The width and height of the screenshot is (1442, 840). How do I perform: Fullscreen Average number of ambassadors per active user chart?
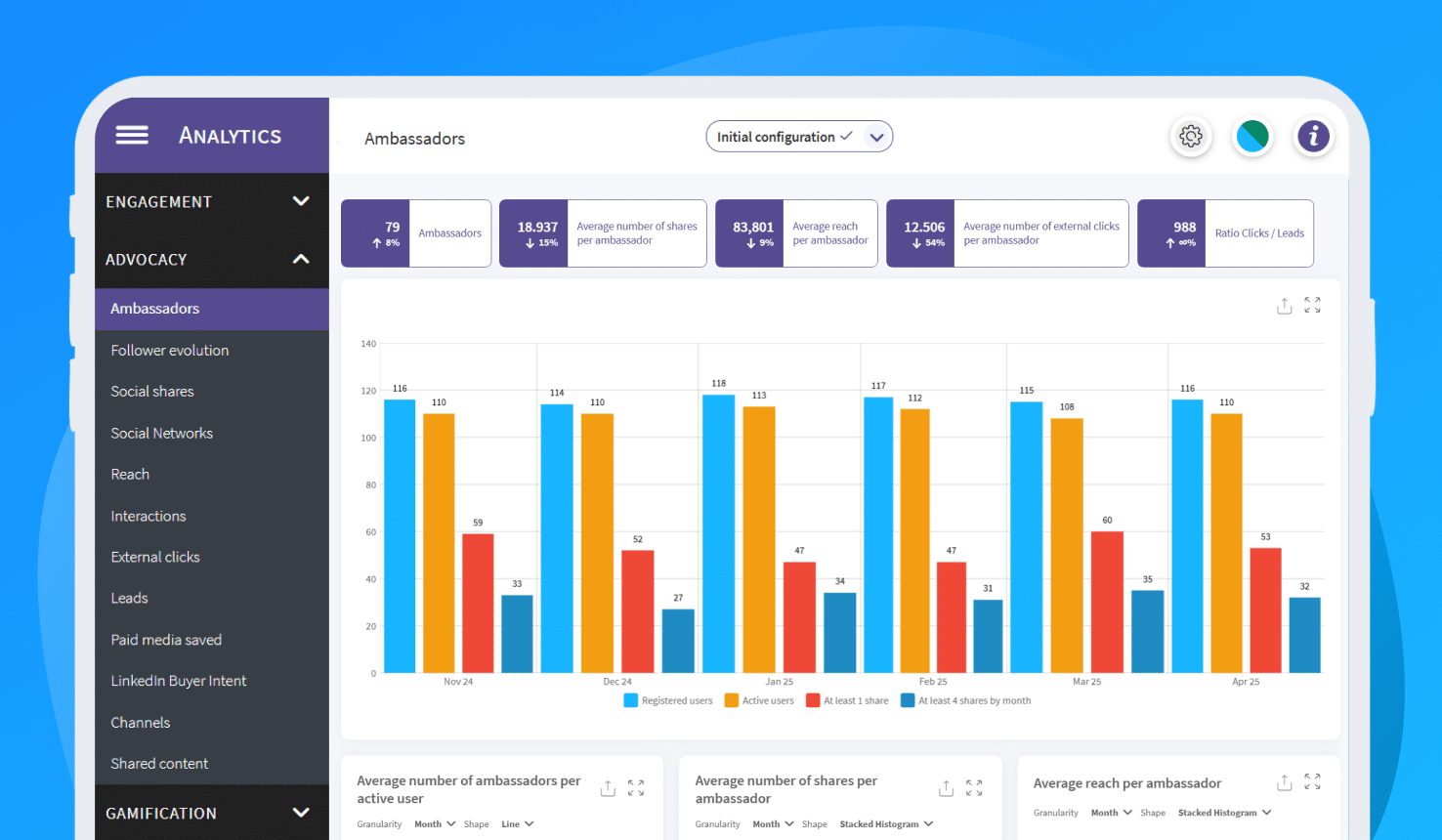[x=636, y=788]
